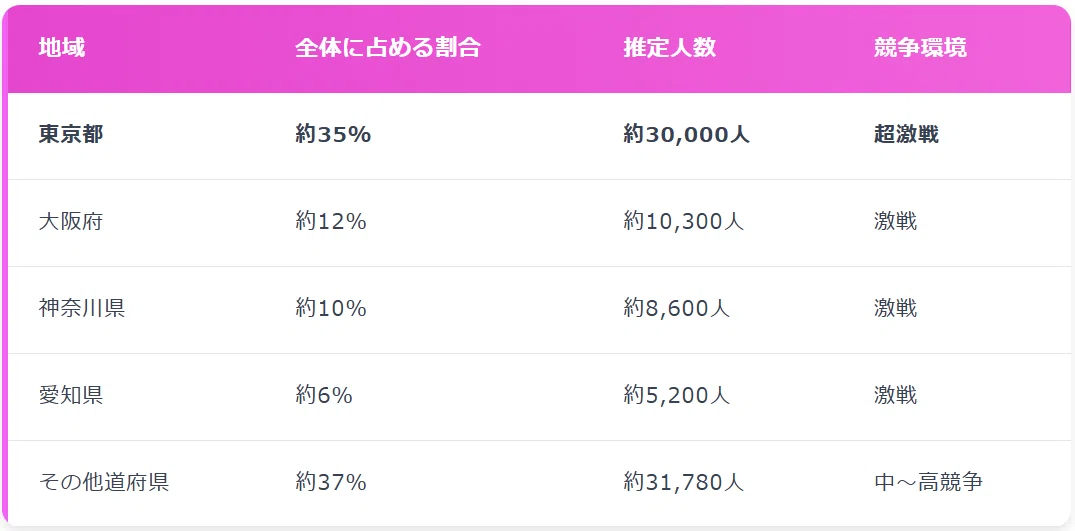This screenshot has height=531, width=1075.
Task: Select the 愛知県 cell
Action: (x=71, y=396)
